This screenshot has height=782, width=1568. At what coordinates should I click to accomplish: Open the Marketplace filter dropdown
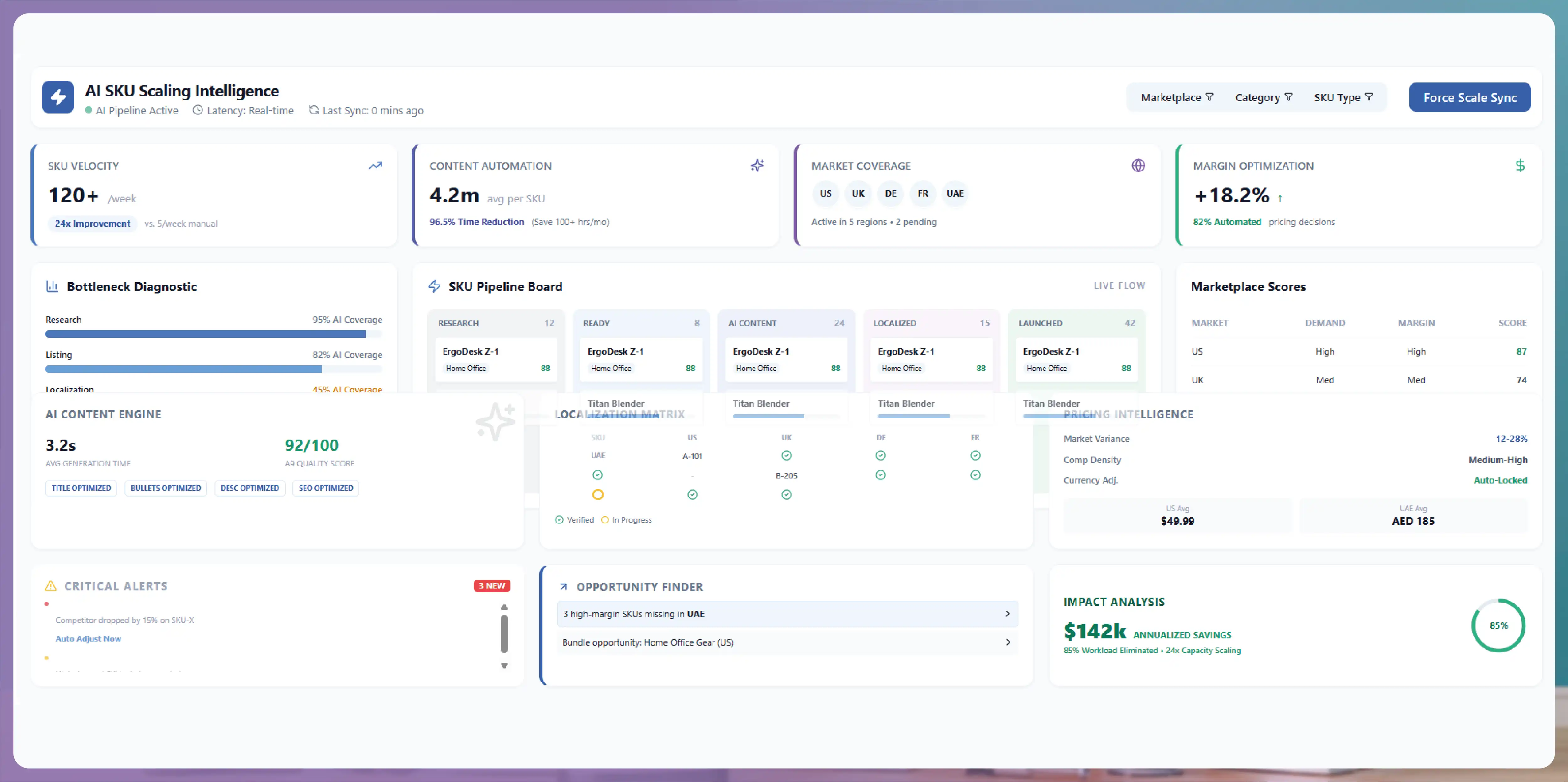click(1177, 98)
